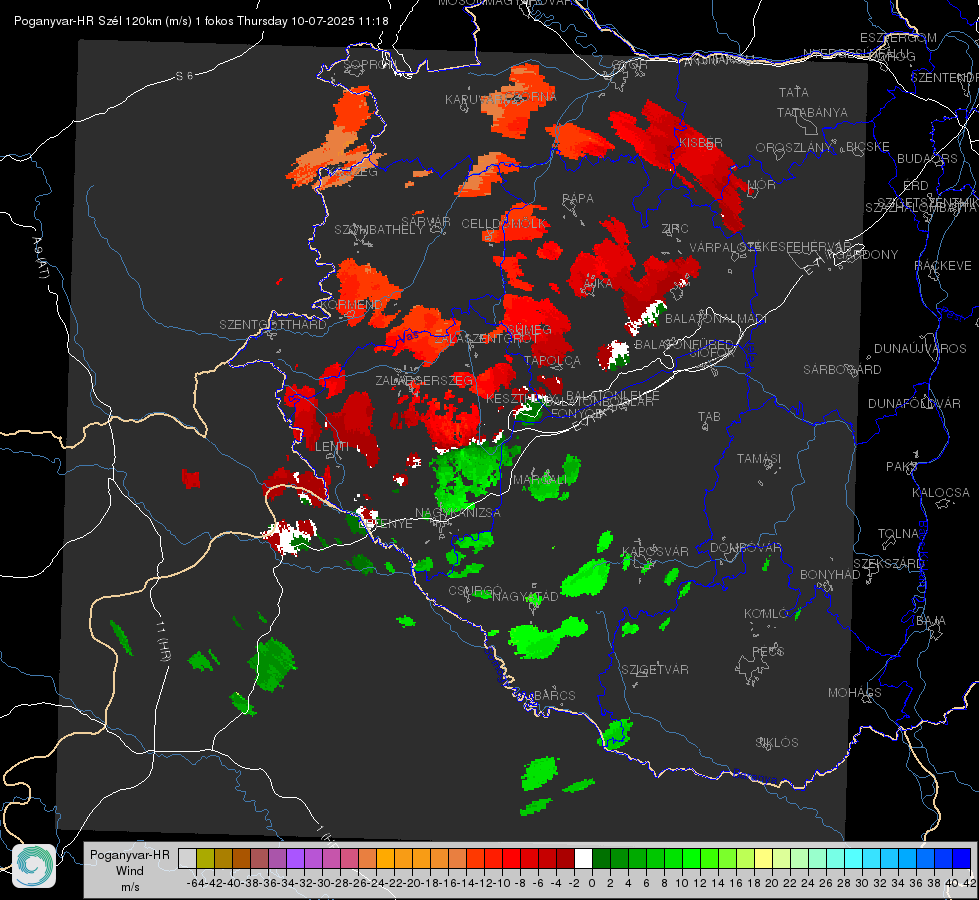The image size is (979, 900).
Task: Select the LENTI city label
Action: [332, 446]
